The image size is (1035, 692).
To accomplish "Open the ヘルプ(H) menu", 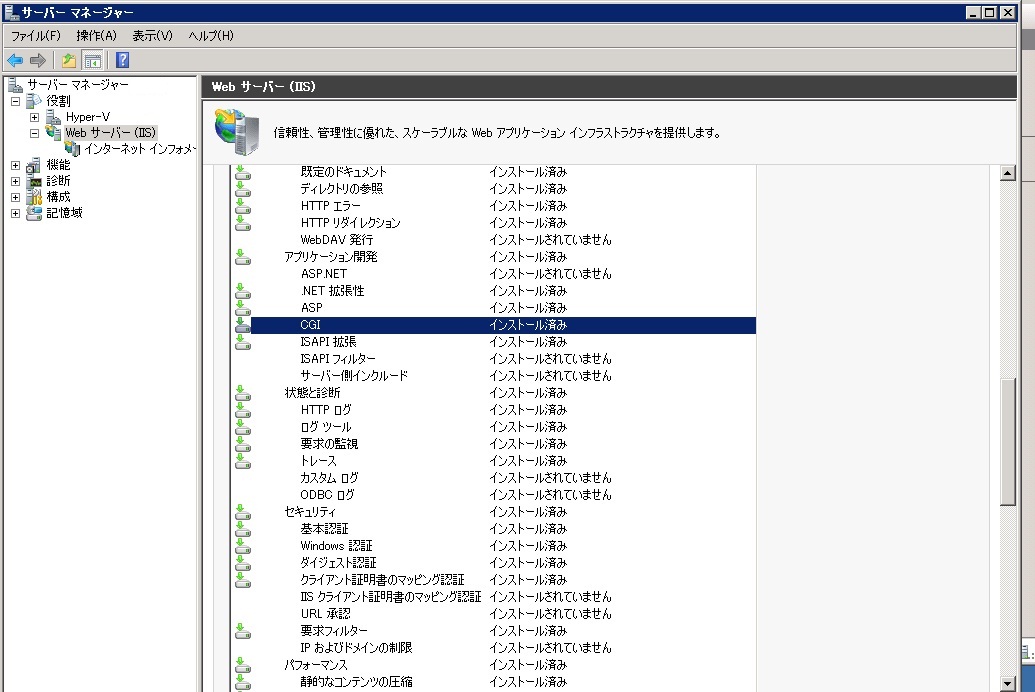I will [211, 36].
